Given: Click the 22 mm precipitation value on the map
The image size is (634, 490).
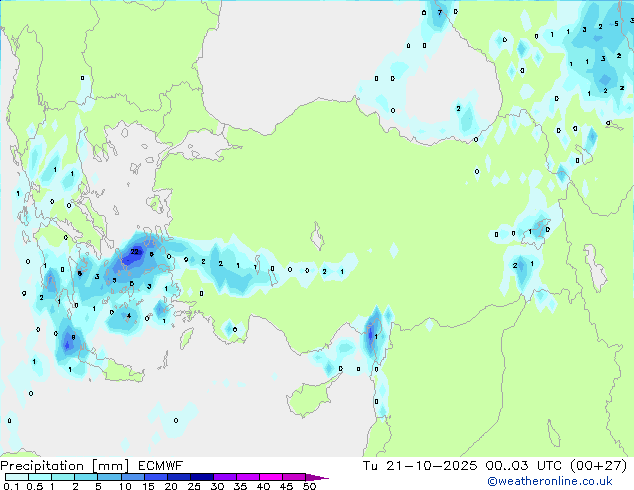Looking at the screenshot, I should pos(134,252).
